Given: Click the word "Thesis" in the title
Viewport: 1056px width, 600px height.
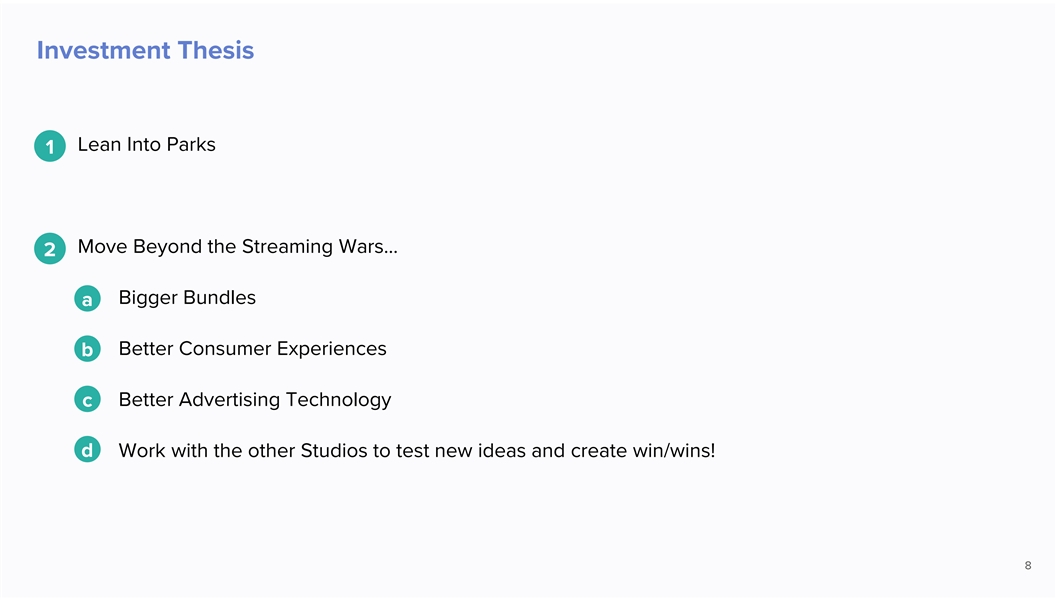Looking at the screenshot, I should pos(215,50).
